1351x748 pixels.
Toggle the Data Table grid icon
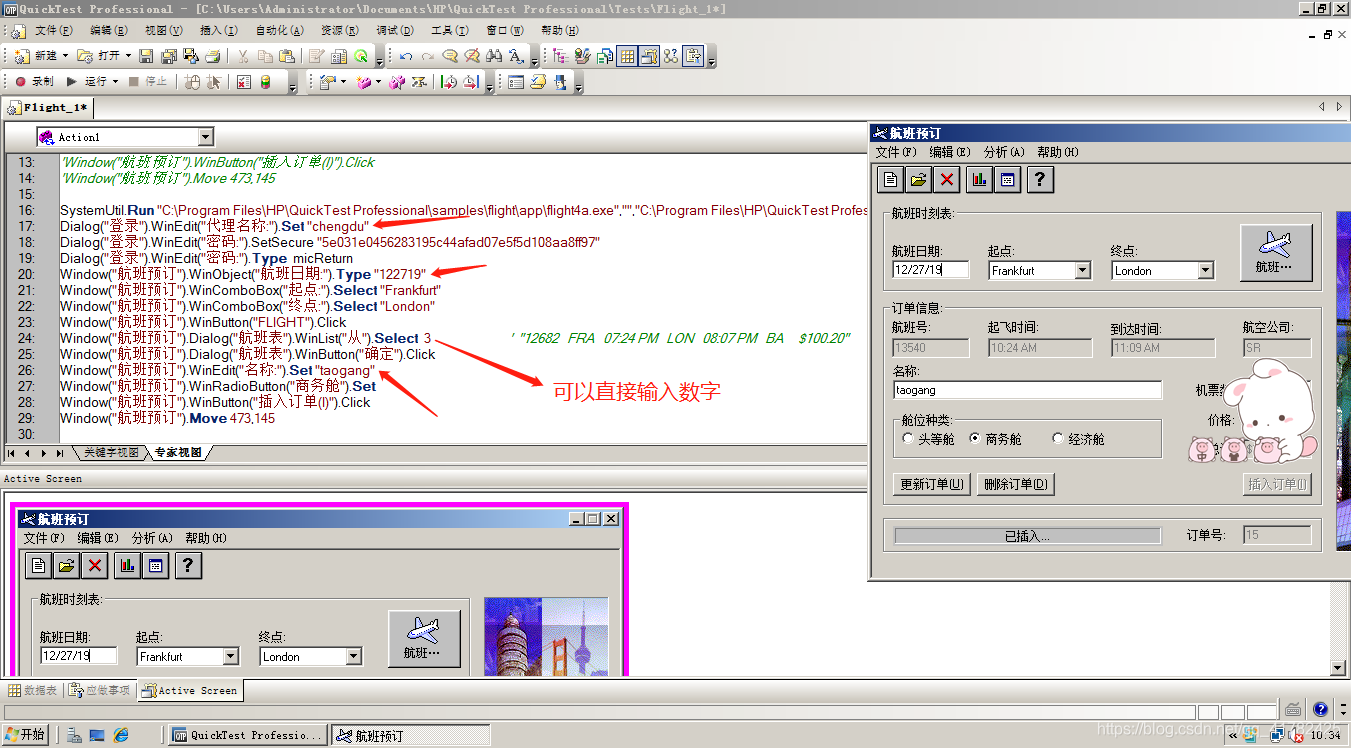point(627,56)
